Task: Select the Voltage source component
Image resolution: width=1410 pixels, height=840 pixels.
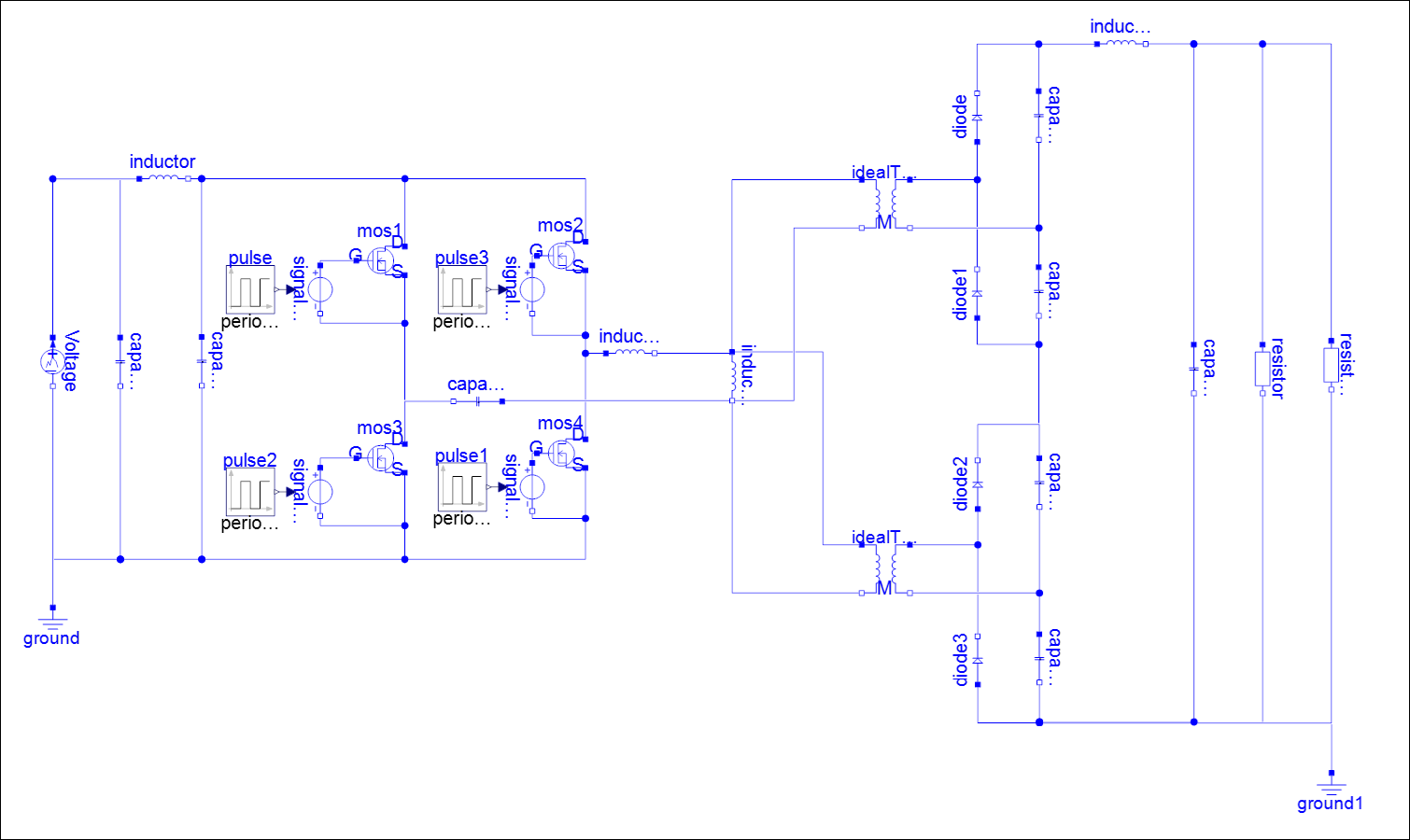Action: coord(52,361)
